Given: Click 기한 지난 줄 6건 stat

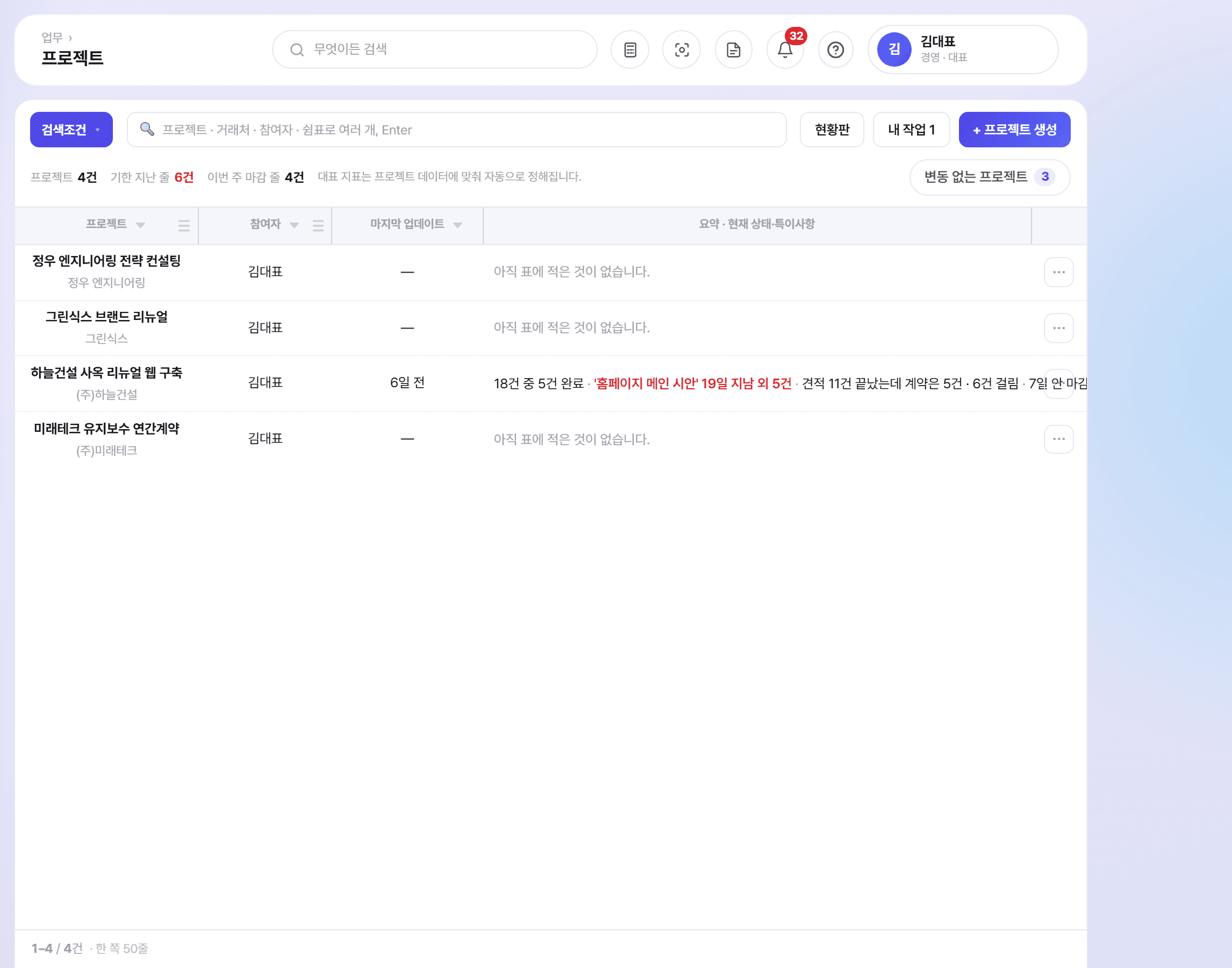Looking at the screenshot, I should pyautogui.click(x=152, y=177).
